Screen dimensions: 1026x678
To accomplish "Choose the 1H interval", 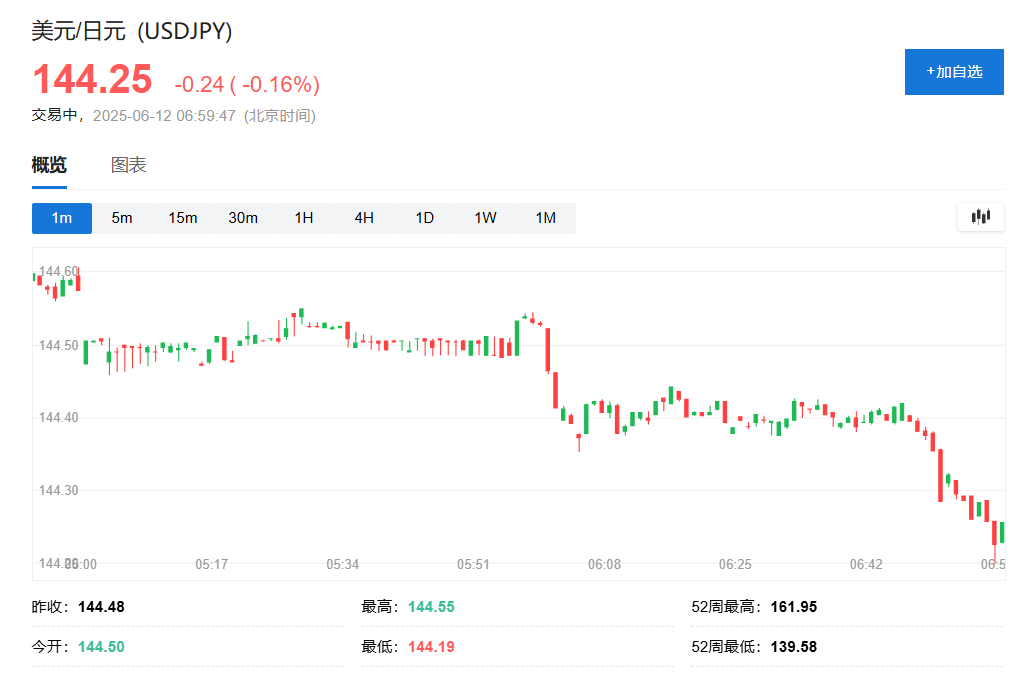I will point(304,218).
